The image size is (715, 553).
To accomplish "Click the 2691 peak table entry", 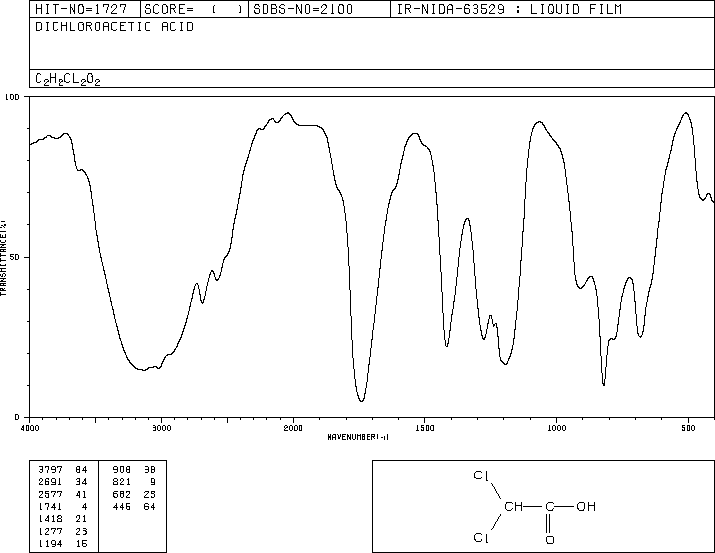I will [x=63, y=482].
